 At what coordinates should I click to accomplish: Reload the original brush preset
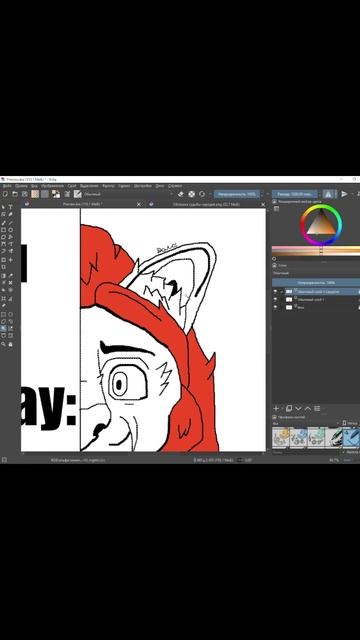[x=202, y=194]
